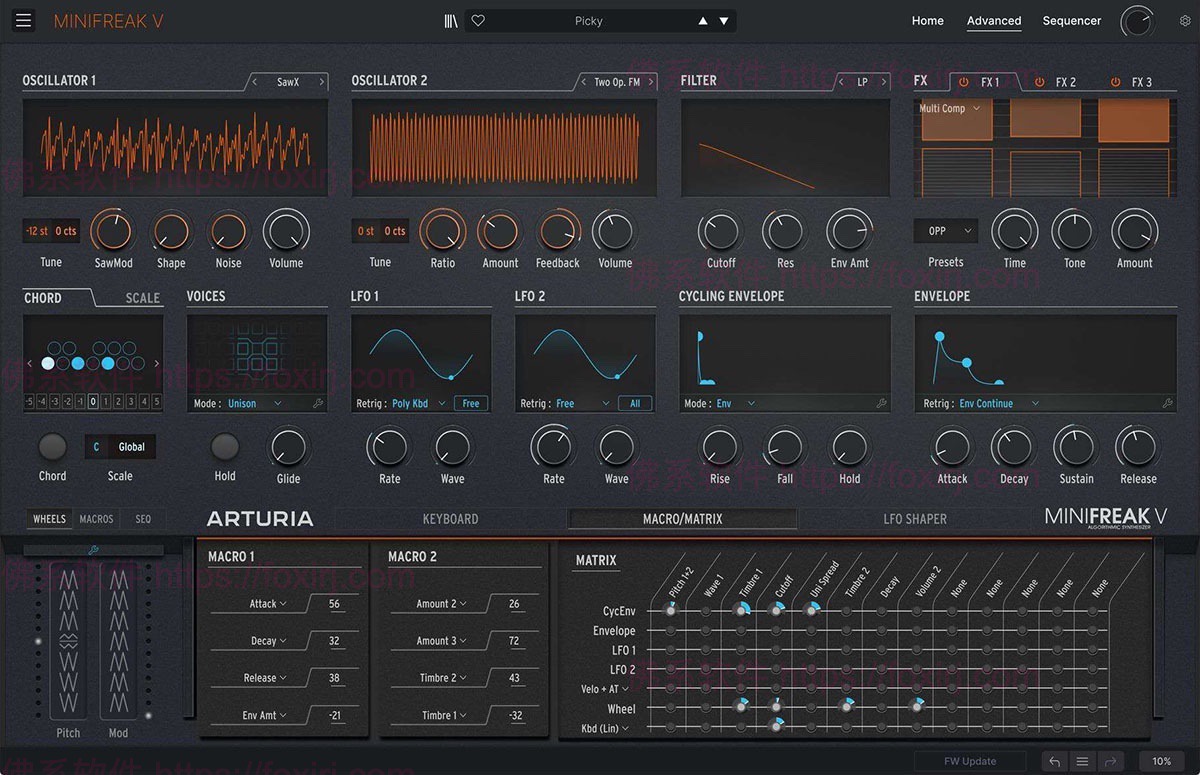Open the Cycling Envelope wrench settings icon
1200x775 pixels.
pos(880,403)
